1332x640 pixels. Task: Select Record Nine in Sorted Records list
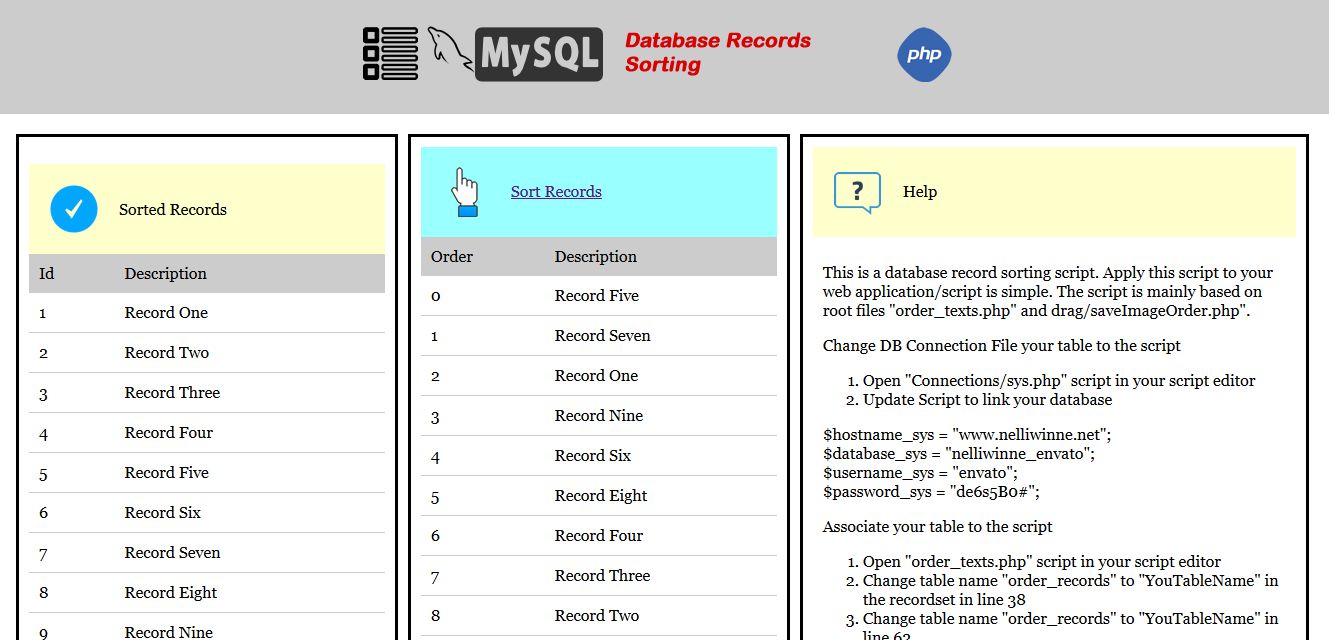[x=169, y=632]
